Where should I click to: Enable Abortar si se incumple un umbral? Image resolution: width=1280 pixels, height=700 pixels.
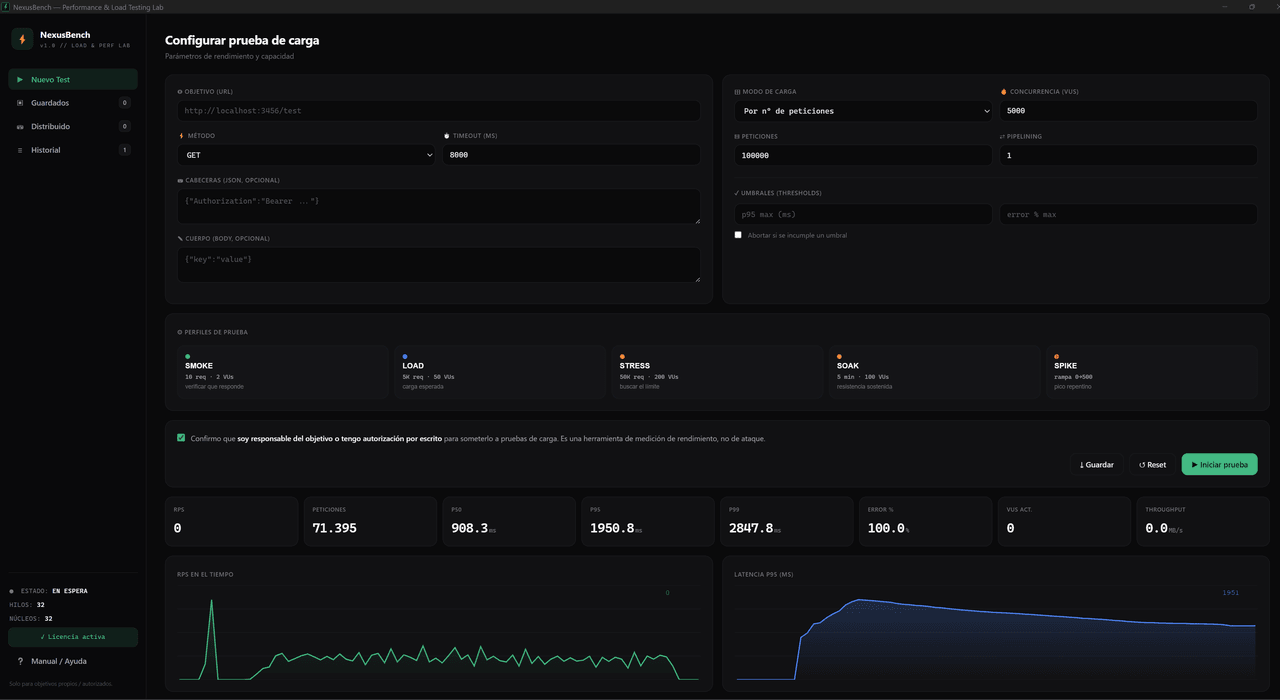[x=738, y=235]
